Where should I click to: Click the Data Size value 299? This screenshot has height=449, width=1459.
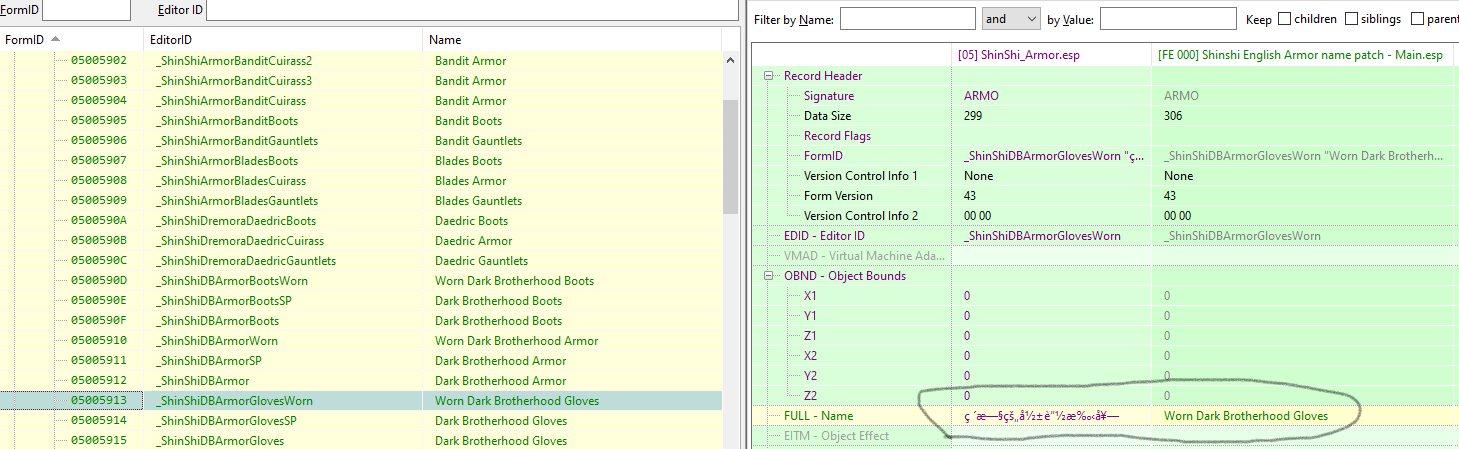[973, 116]
